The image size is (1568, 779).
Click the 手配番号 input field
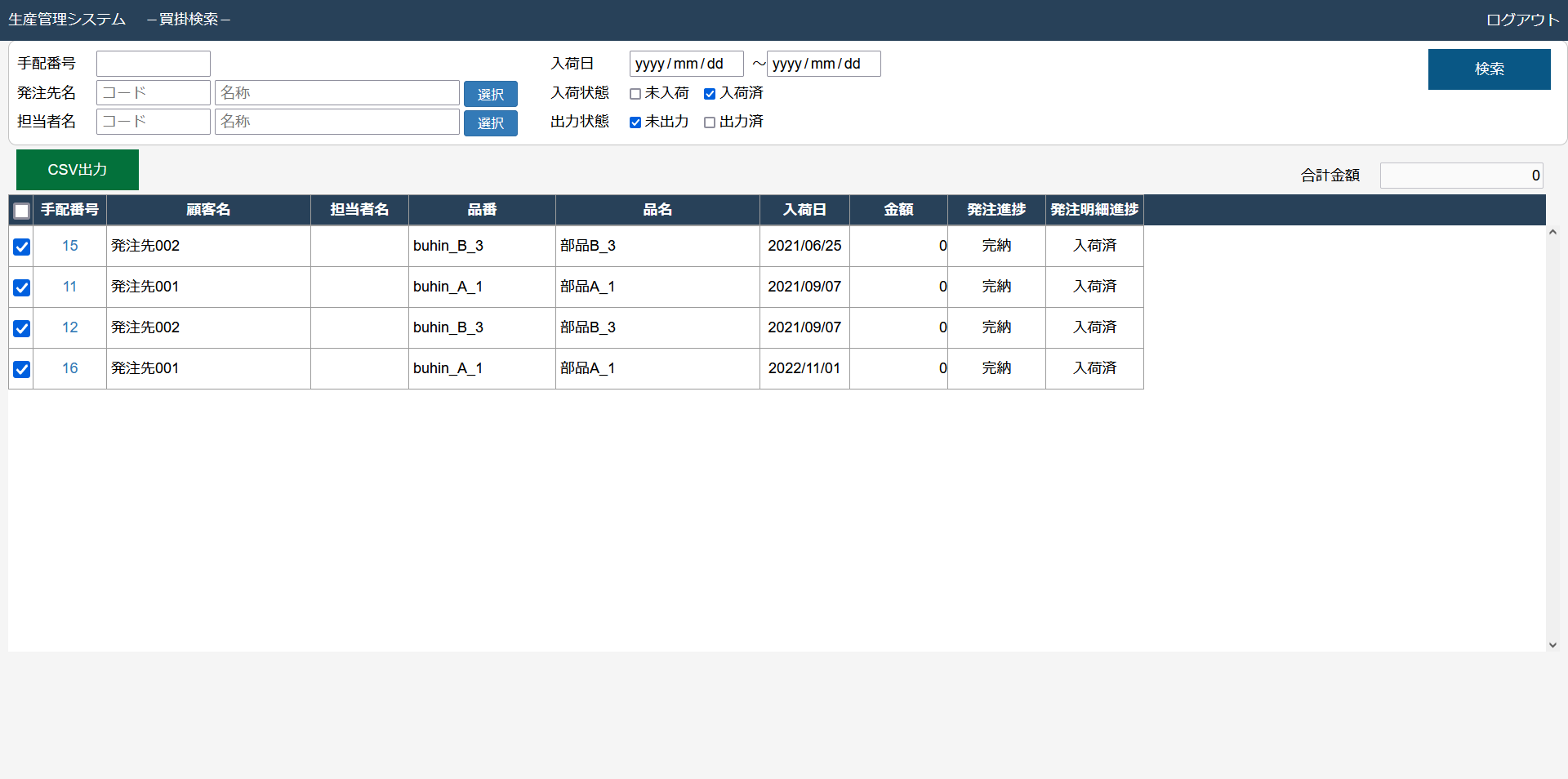(x=154, y=64)
